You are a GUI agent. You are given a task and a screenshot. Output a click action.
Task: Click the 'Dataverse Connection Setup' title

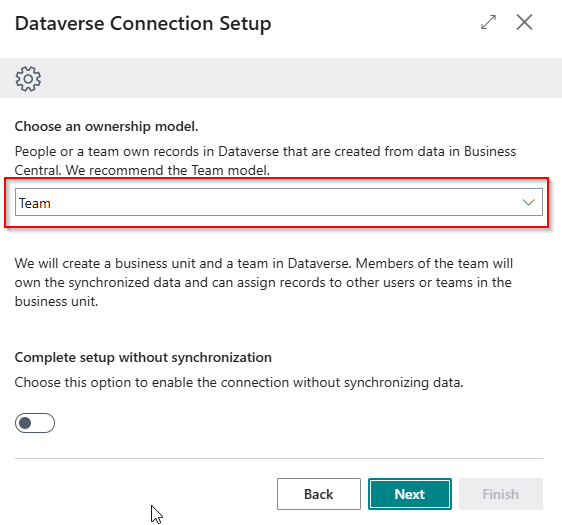pos(143,24)
